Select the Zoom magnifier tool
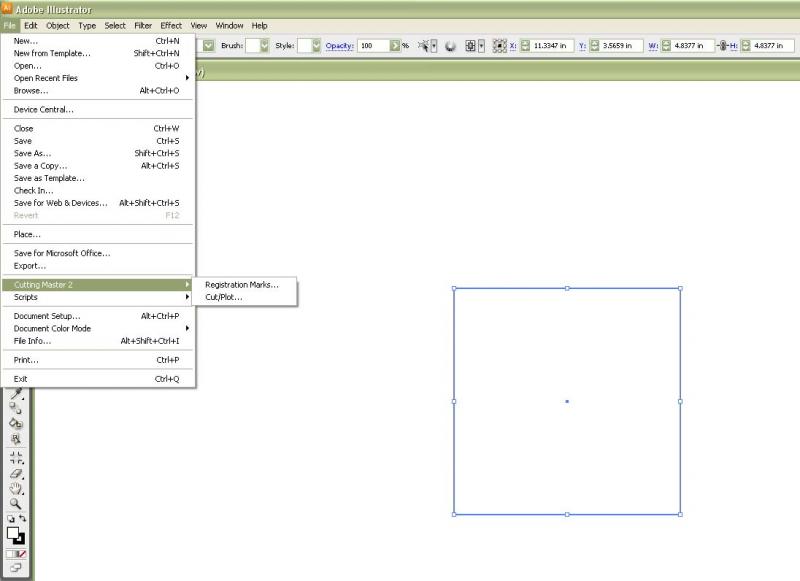 click(x=16, y=504)
